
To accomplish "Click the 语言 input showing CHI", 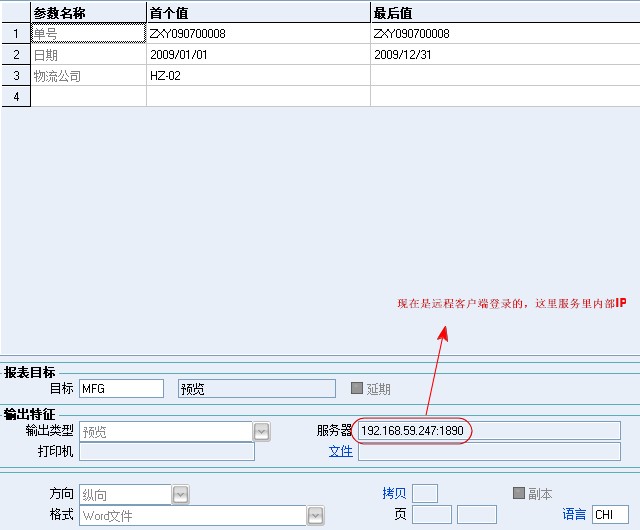I will pyautogui.click(x=610, y=515).
